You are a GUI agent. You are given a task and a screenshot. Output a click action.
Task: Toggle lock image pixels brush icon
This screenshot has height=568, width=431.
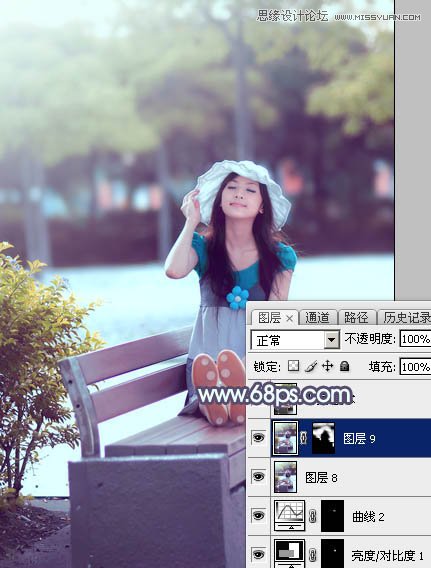[311, 366]
